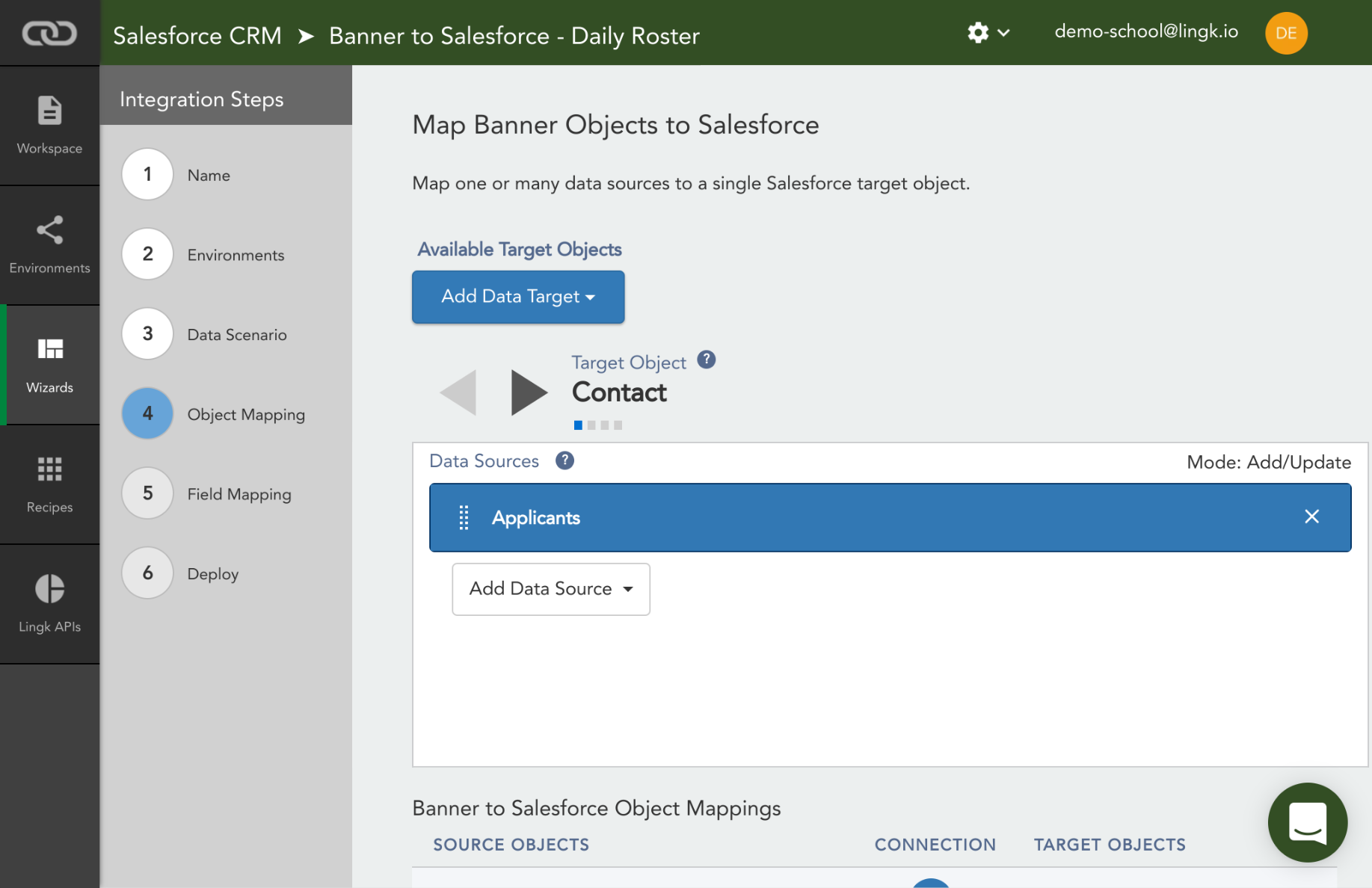Click the TARGET OBJECTS column header
1372x888 pixels.
1110,845
